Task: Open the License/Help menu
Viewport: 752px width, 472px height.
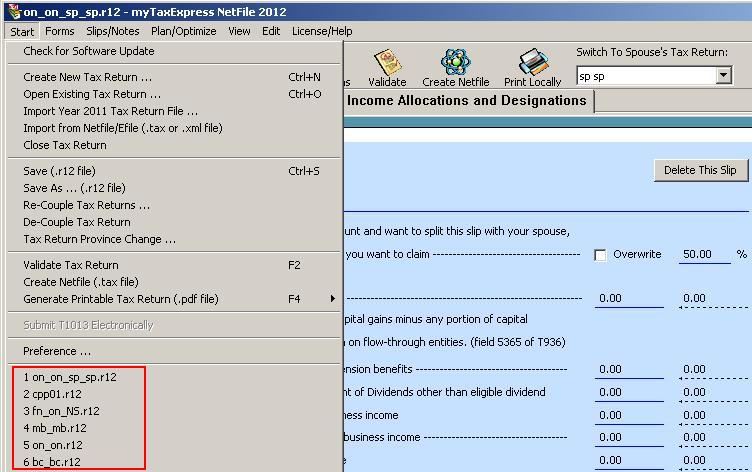Action: [322, 31]
